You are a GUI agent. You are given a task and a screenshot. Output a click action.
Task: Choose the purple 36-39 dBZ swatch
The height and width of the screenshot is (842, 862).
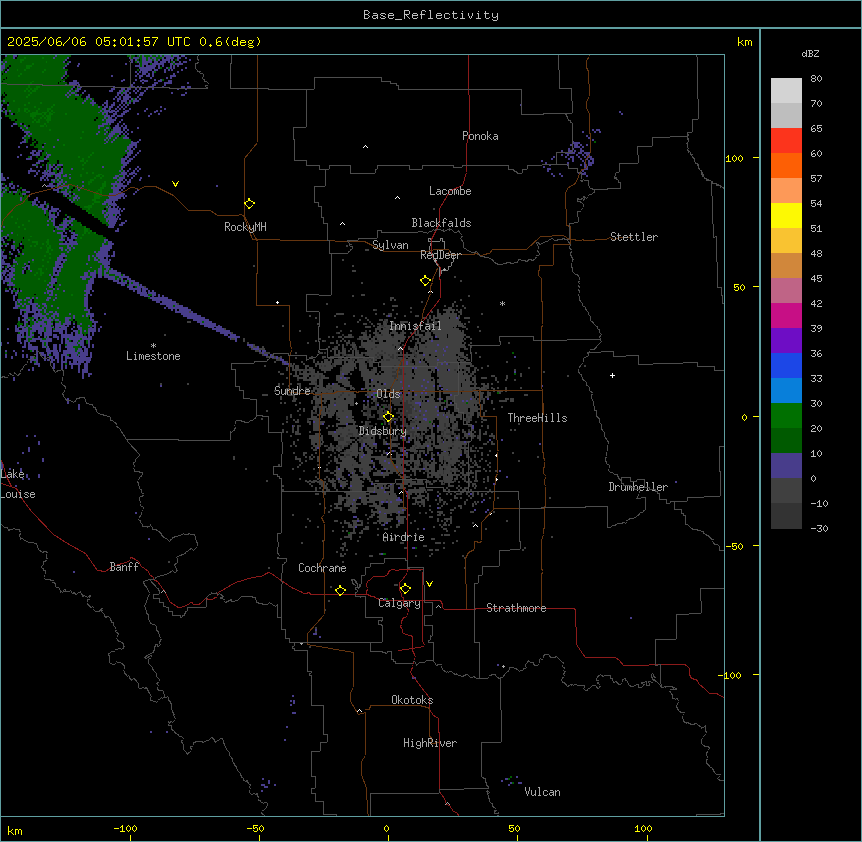click(x=786, y=341)
